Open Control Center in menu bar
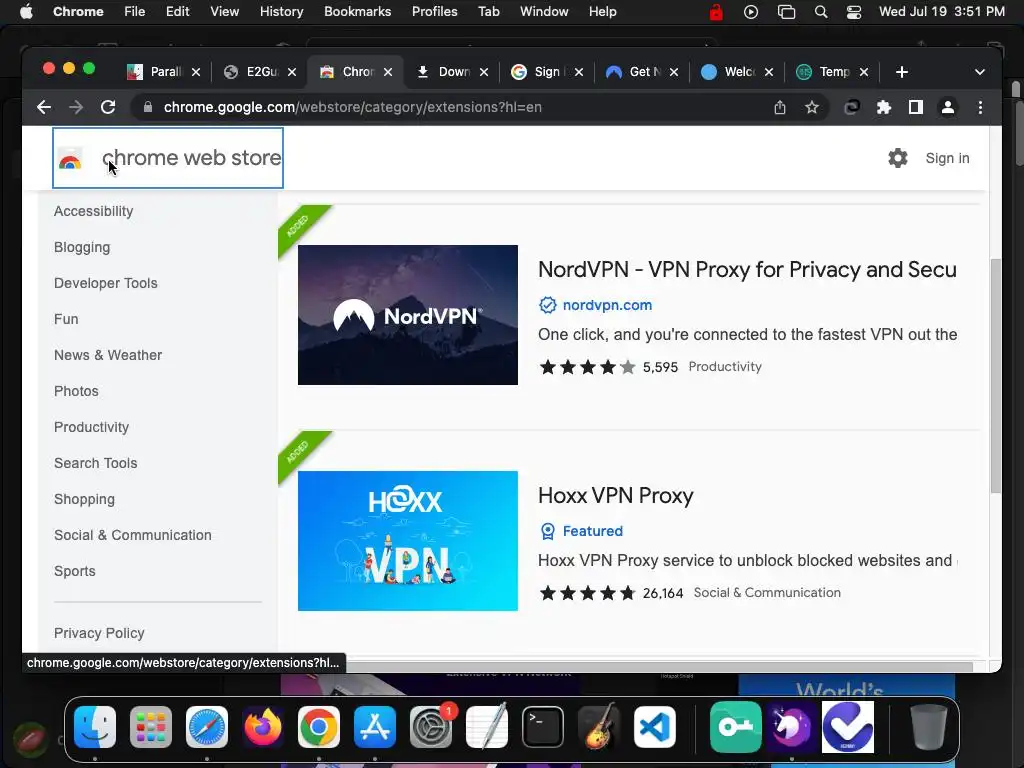 854,12
